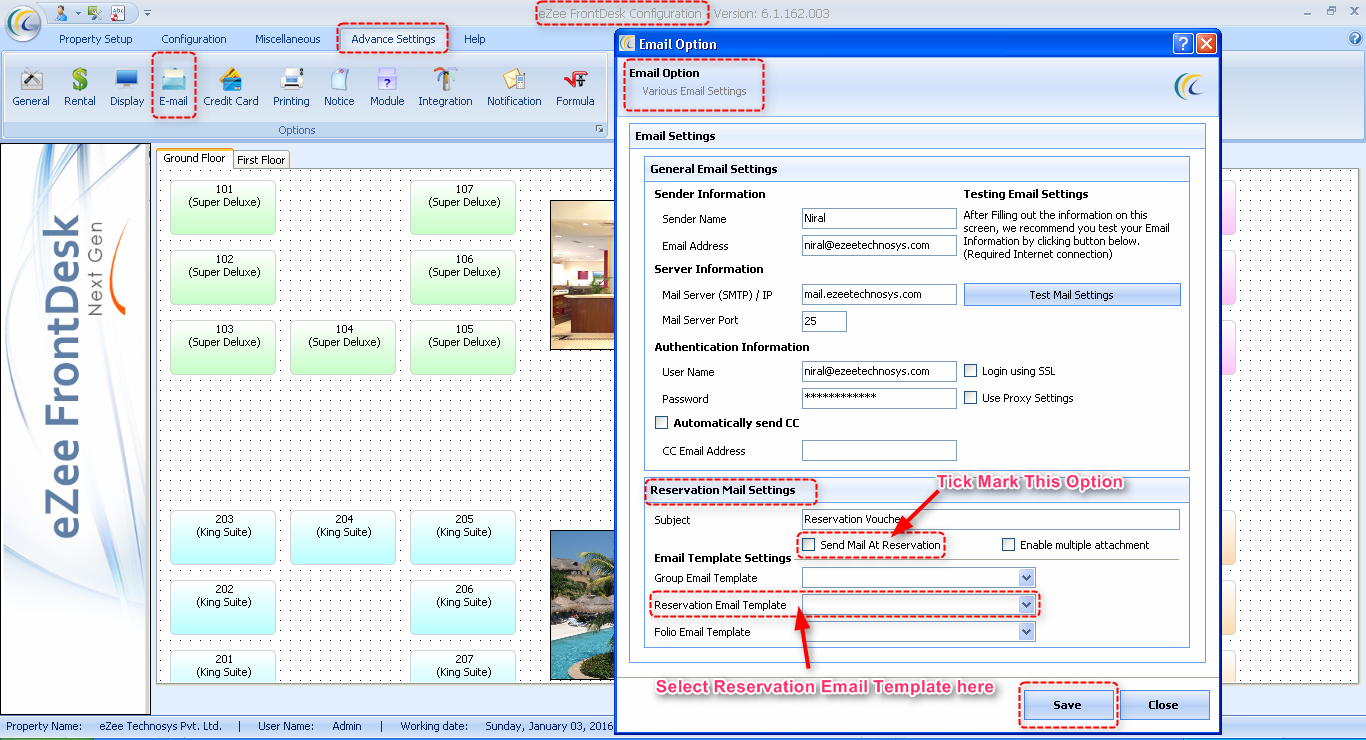
Task: Select room 104 Super Deluxe
Action: (x=343, y=347)
